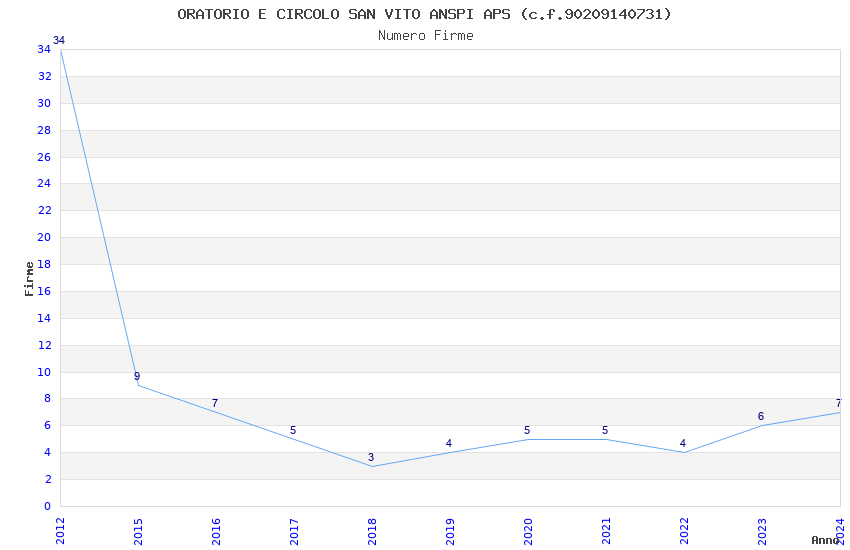The height and width of the screenshot is (550, 850).
Task: Click the Firme y-axis title
Action: pos(29,279)
